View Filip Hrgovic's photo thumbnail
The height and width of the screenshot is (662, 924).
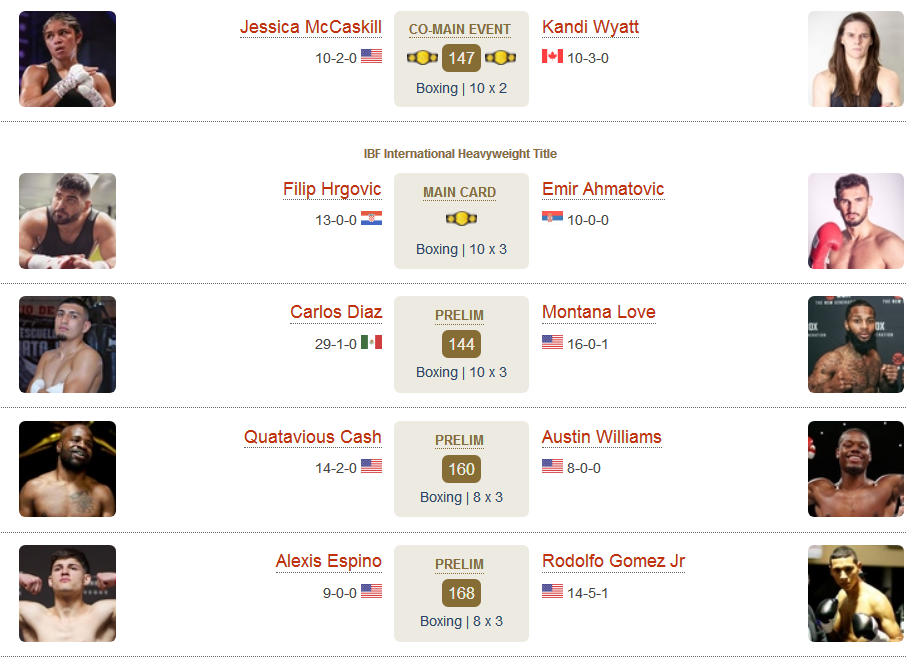point(67,221)
